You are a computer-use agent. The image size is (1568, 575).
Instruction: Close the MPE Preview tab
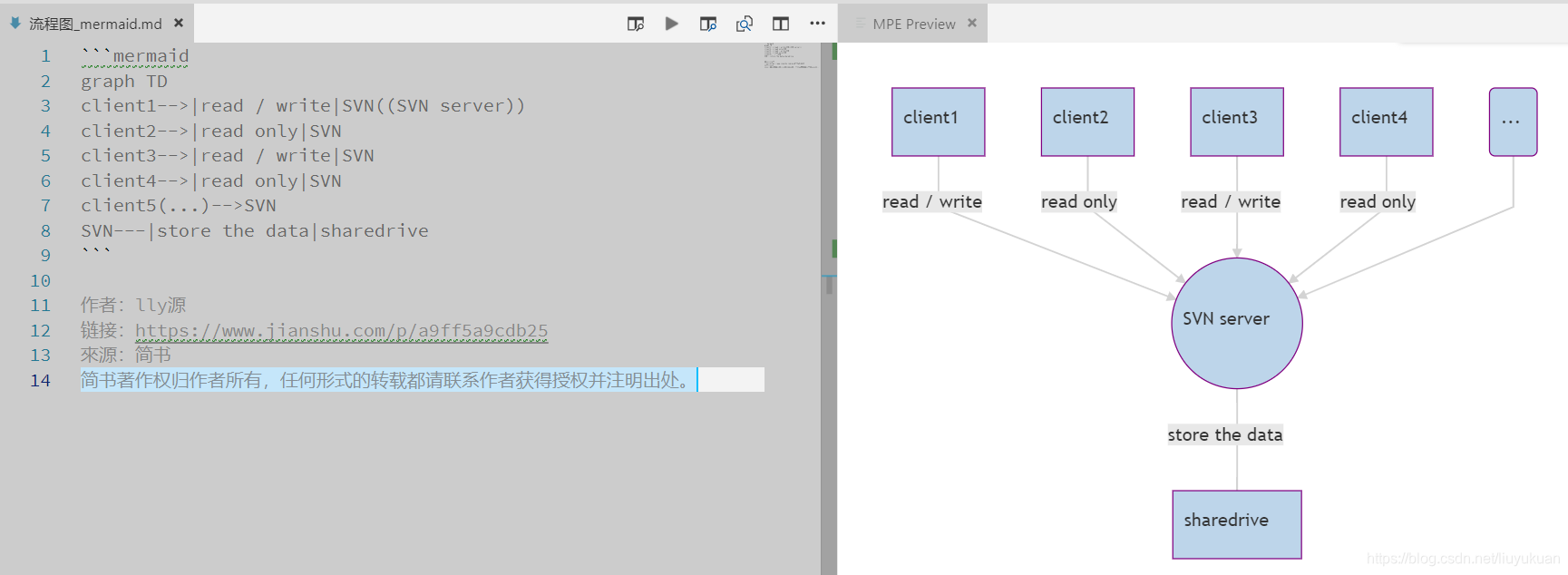click(x=972, y=23)
